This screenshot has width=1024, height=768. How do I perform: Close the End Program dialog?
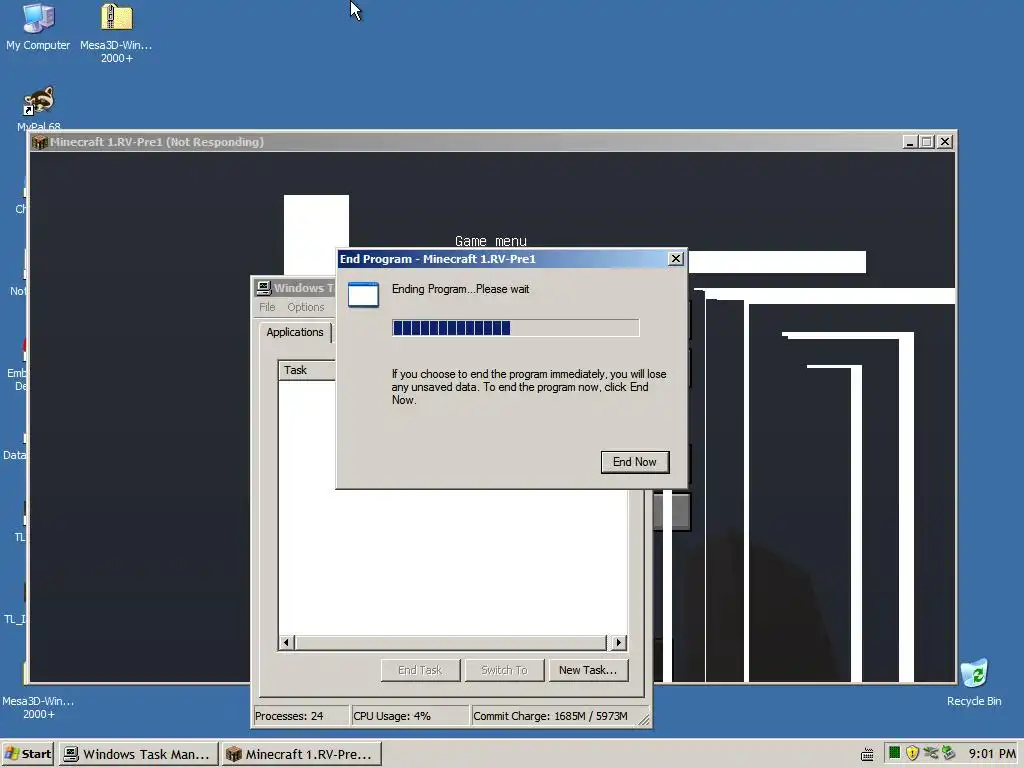[676, 259]
